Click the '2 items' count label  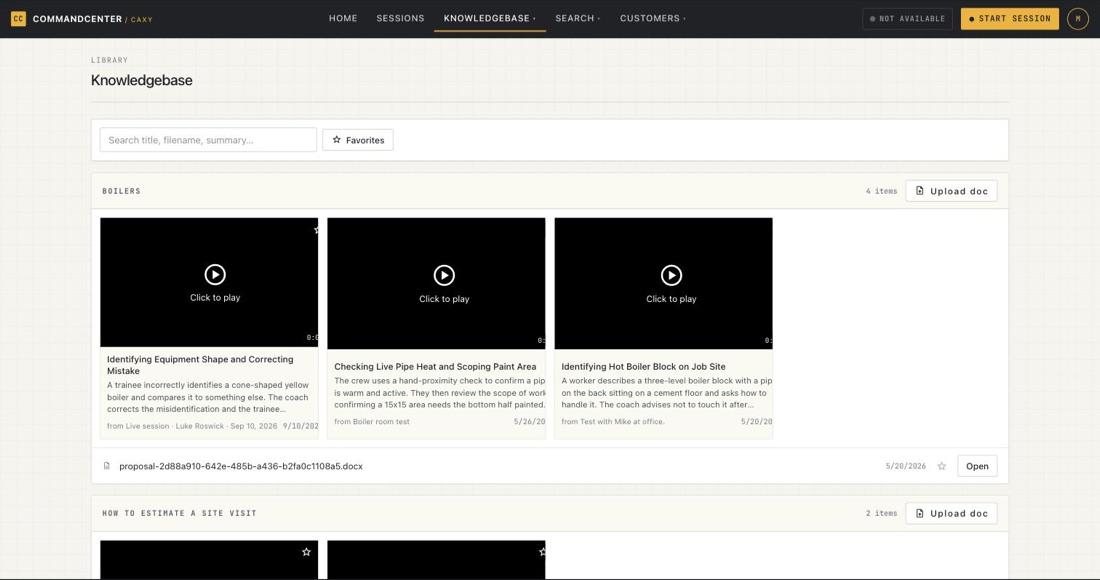881,513
